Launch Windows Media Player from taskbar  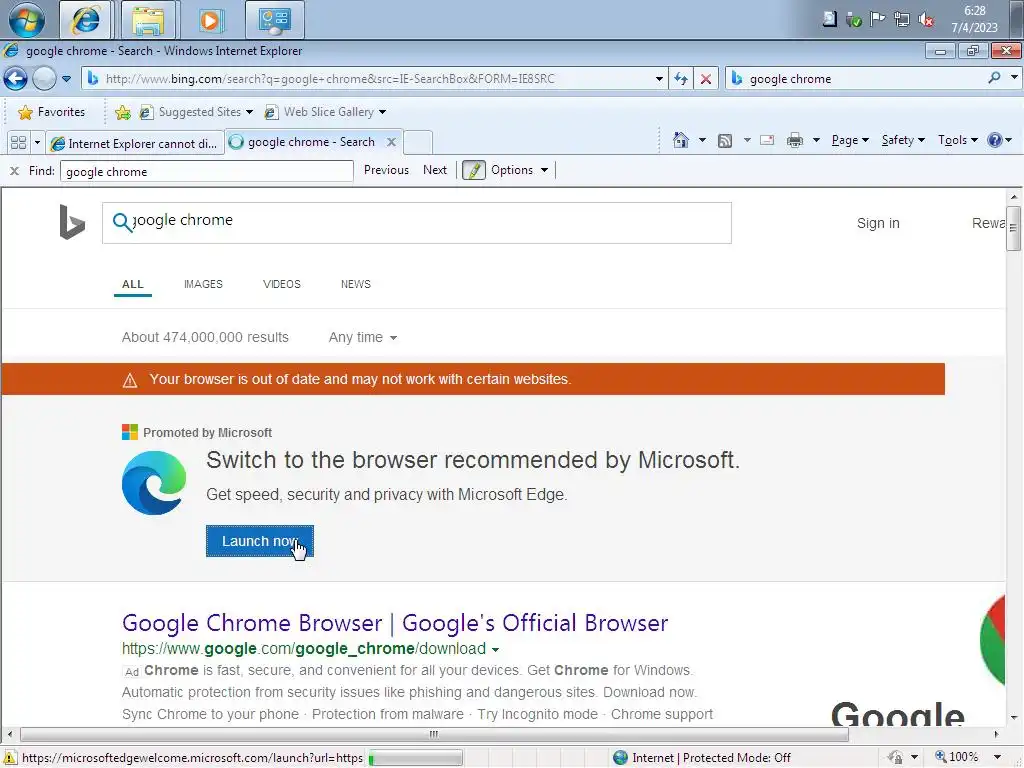(x=210, y=20)
